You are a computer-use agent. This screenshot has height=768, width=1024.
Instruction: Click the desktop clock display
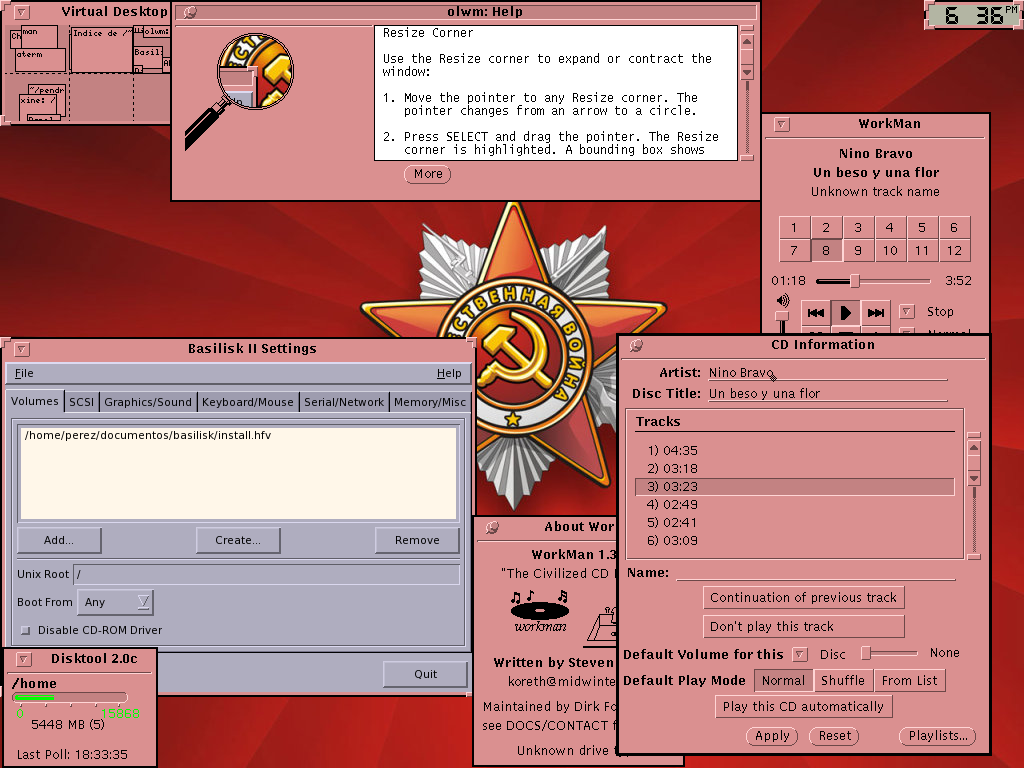pyautogui.click(x=974, y=14)
